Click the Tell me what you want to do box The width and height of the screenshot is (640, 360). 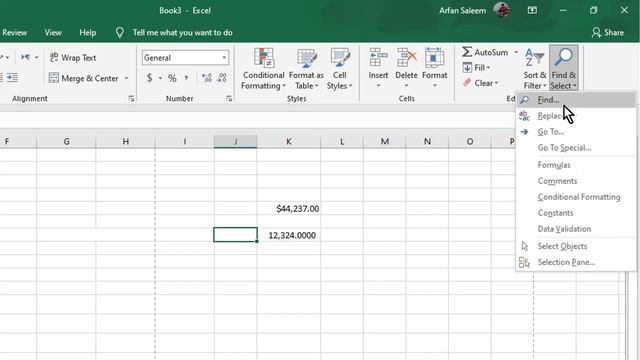[x=174, y=33]
